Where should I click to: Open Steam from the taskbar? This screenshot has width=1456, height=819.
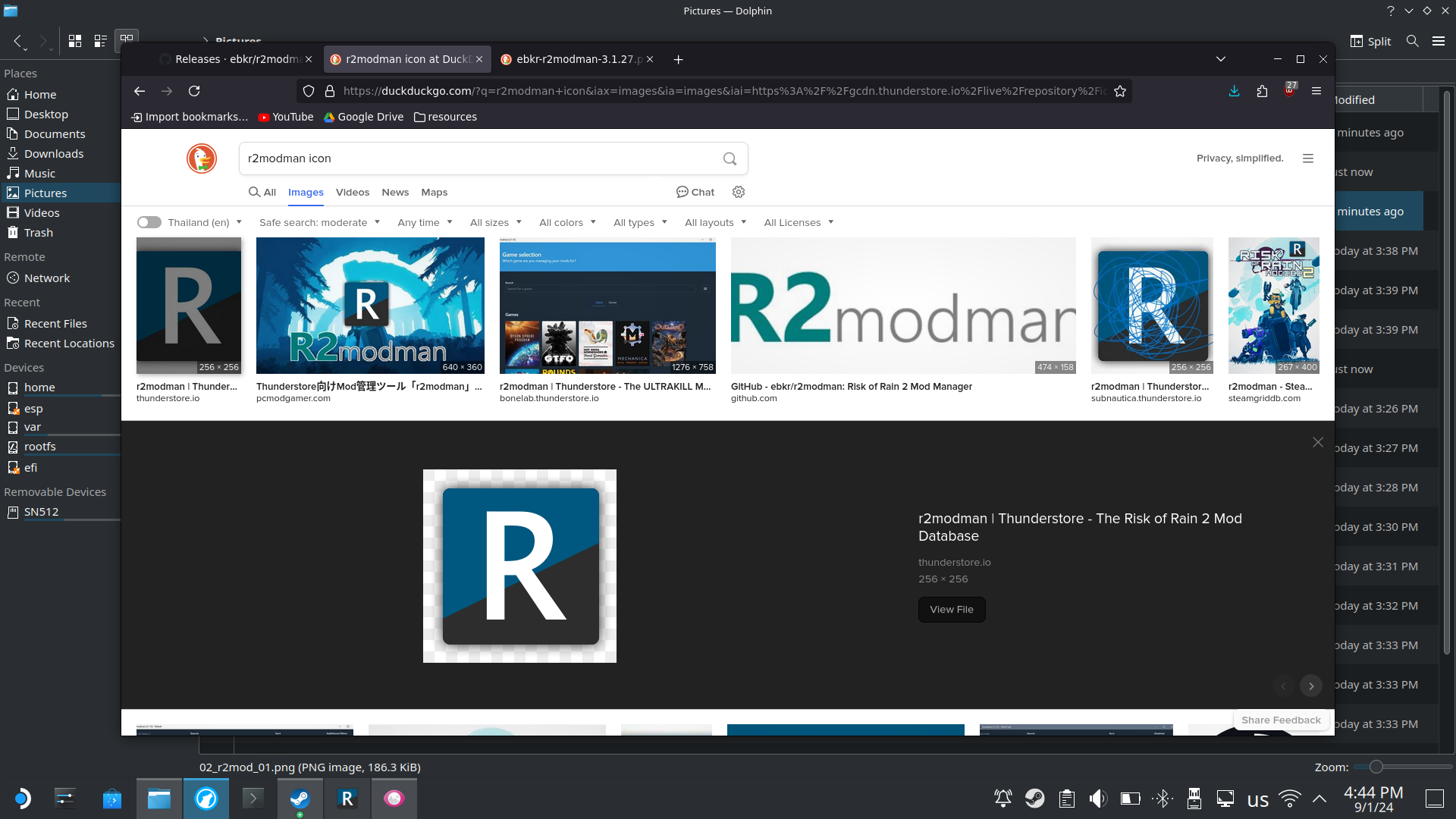[300, 799]
